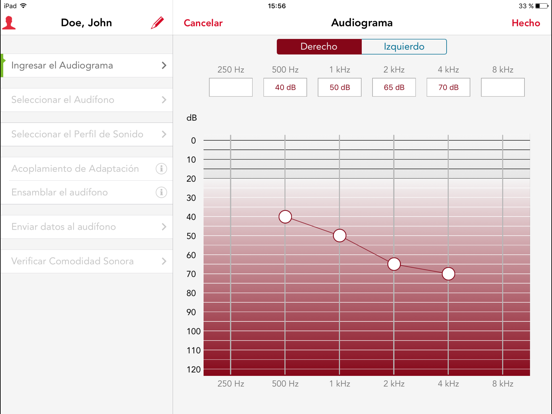
Task: Select the Derecho ear segment
Action: coord(319,46)
